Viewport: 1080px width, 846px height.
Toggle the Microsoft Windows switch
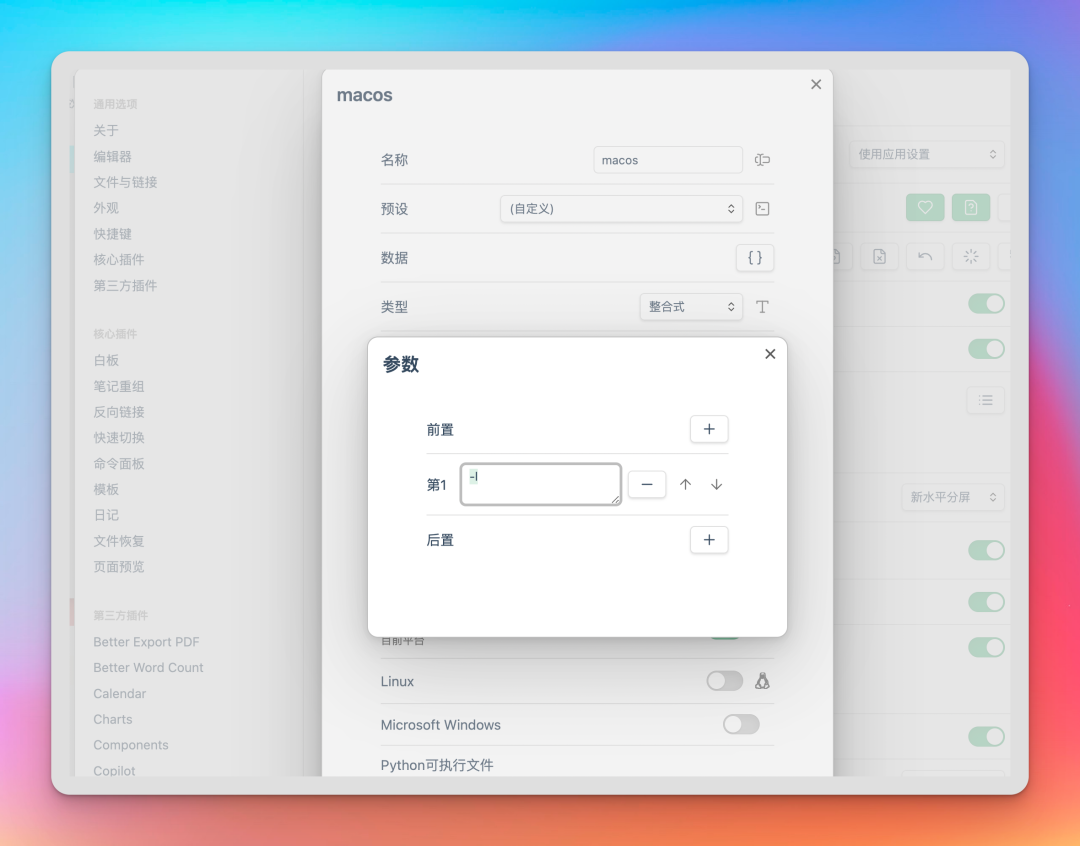point(741,725)
